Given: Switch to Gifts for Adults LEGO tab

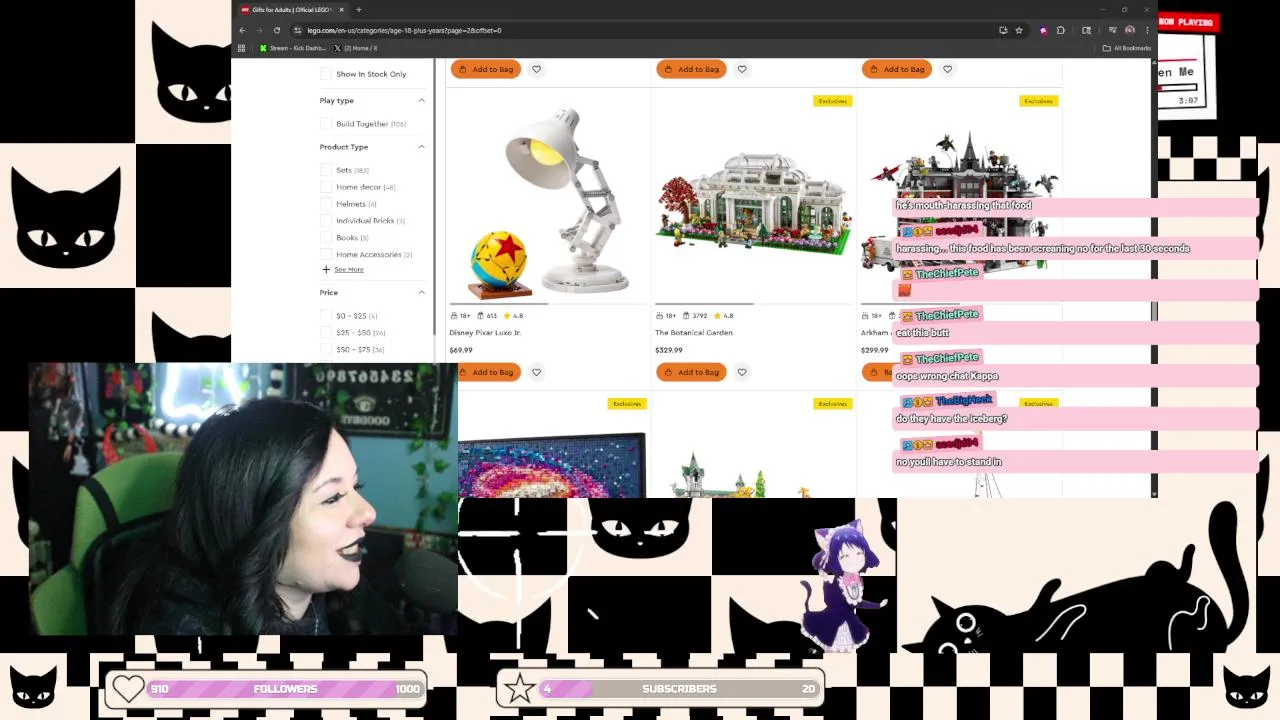Looking at the screenshot, I should (292, 10).
